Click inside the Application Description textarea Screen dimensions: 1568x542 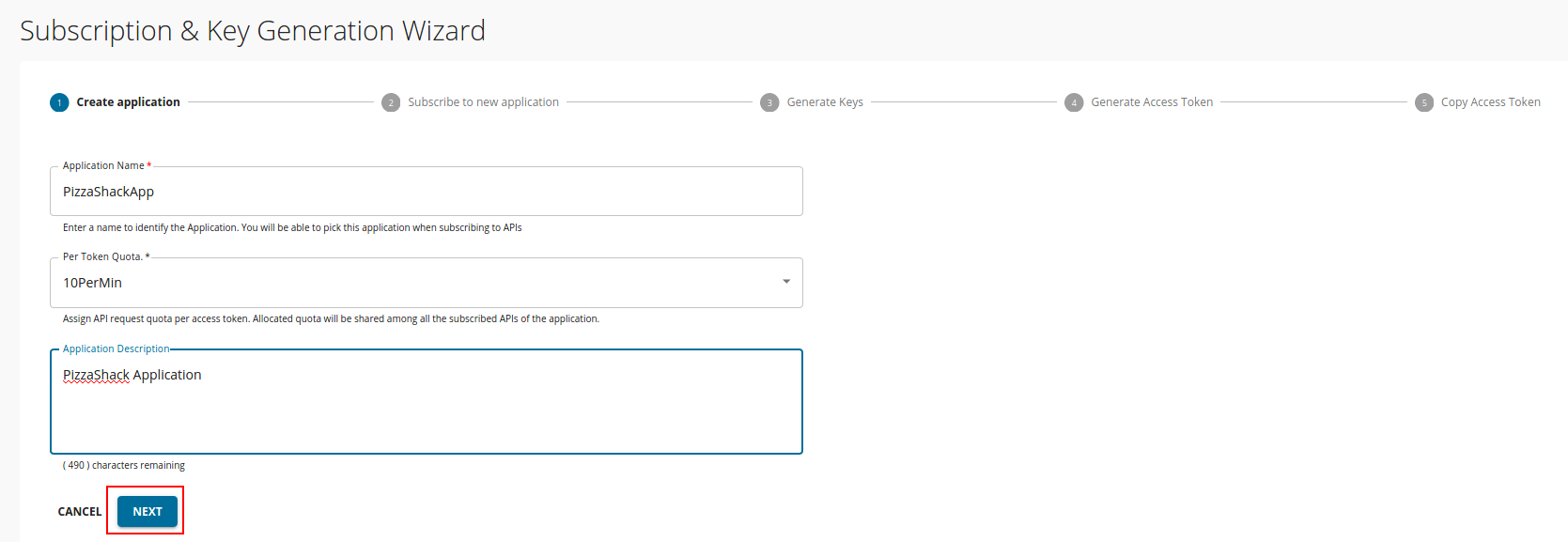[427, 402]
